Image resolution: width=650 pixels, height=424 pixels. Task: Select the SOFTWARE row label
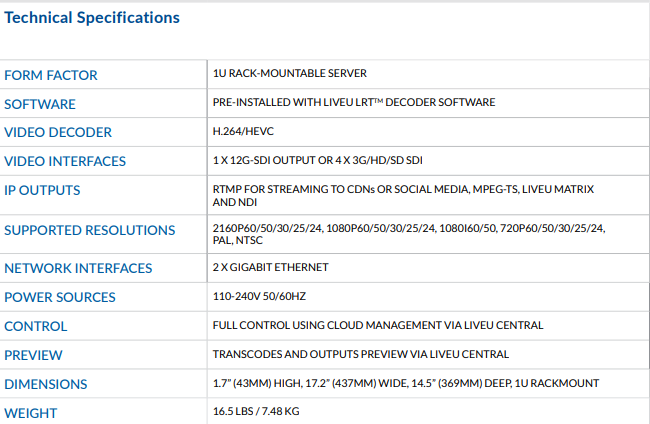(x=40, y=104)
